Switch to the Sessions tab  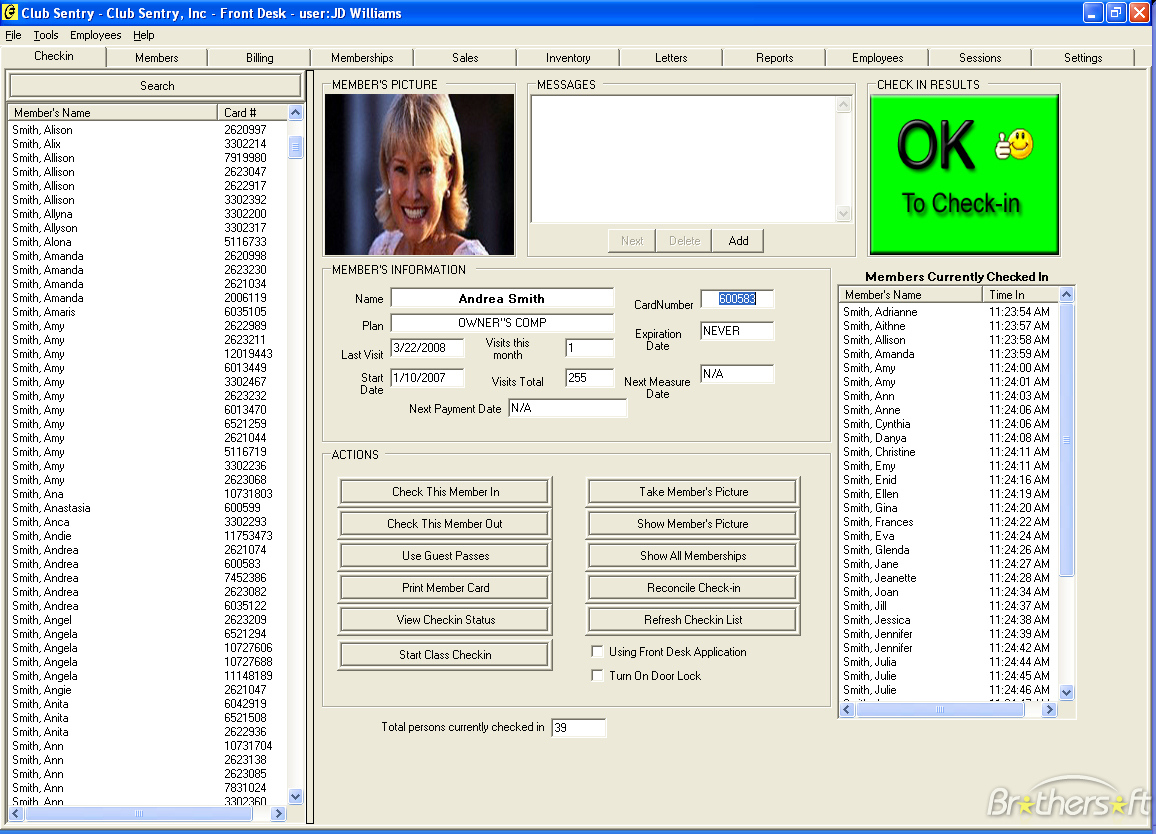click(x=980, y=58)
